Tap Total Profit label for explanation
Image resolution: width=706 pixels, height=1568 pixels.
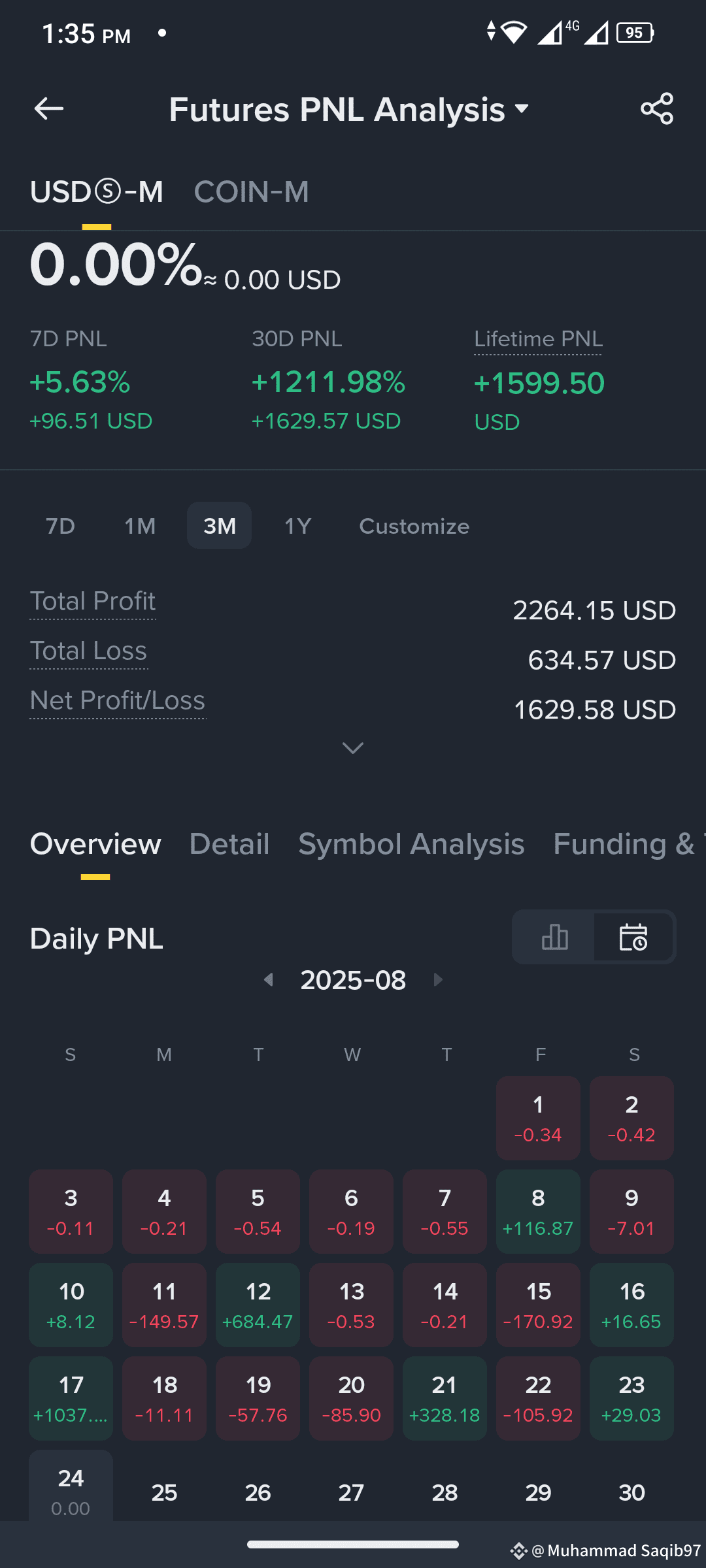coord(93,602)
